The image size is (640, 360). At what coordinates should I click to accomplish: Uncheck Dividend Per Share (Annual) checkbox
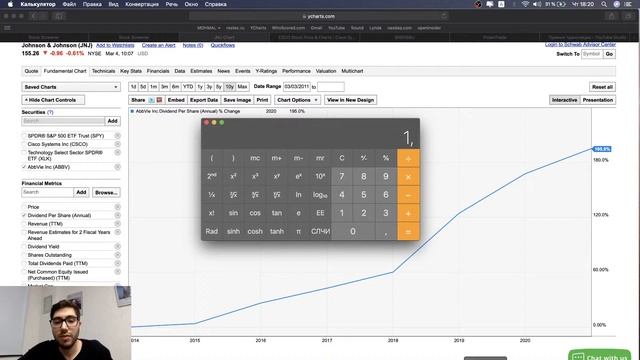click(24, 215)
